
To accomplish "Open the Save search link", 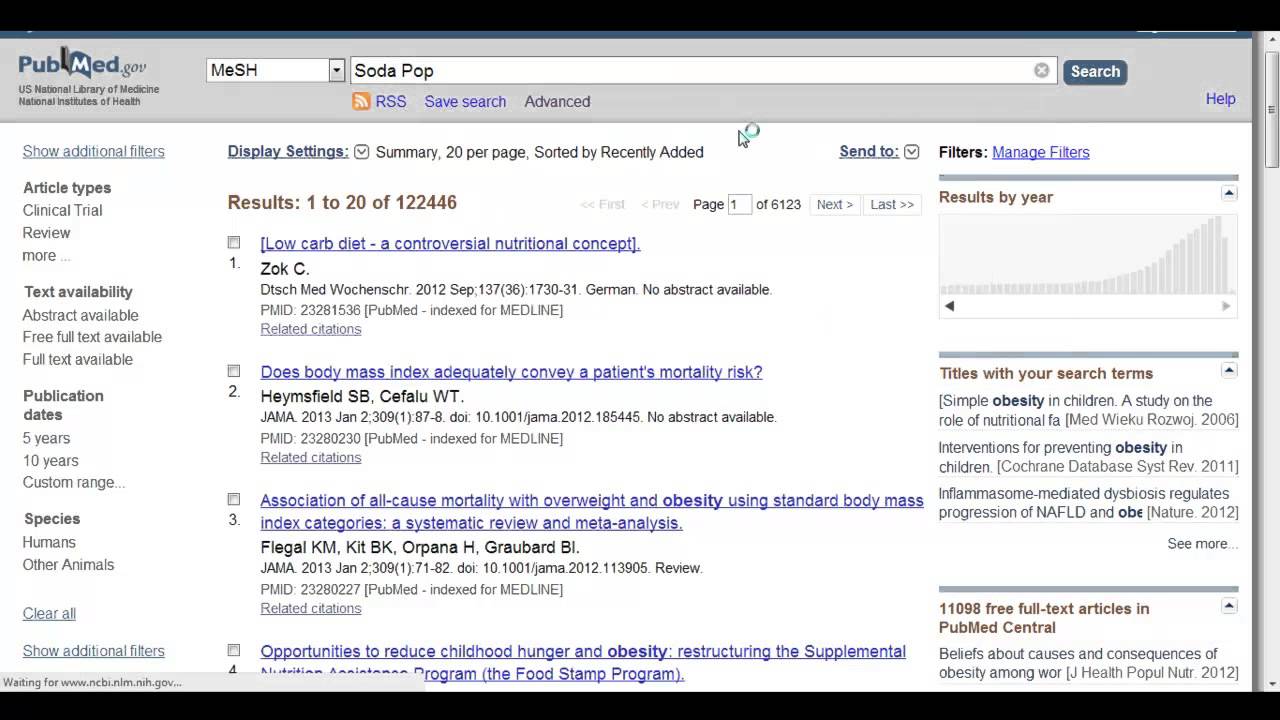I will coord(465,101).
